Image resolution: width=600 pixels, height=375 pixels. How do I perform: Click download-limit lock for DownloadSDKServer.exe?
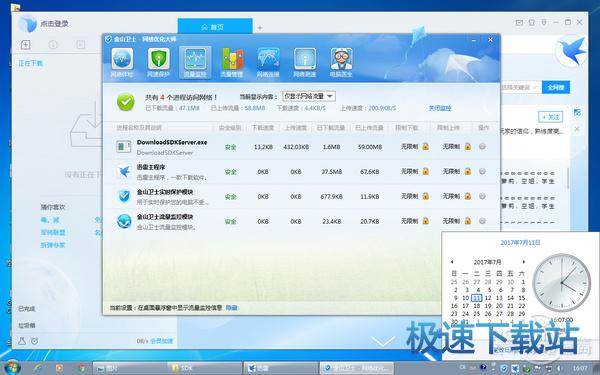point(426,147)
